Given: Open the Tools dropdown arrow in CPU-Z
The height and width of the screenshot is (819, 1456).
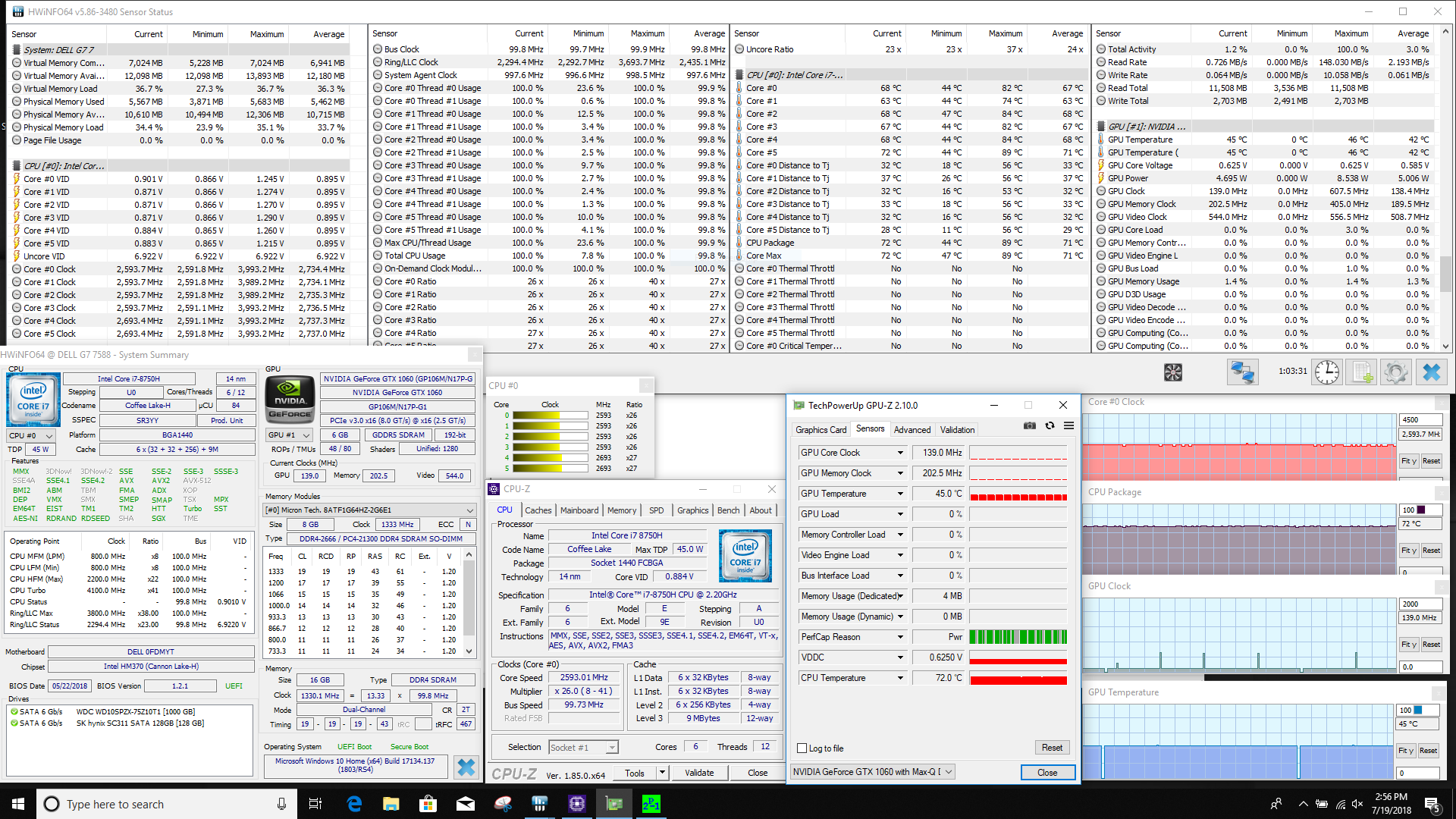Looking at the screenshot, I should click(662, 773).
